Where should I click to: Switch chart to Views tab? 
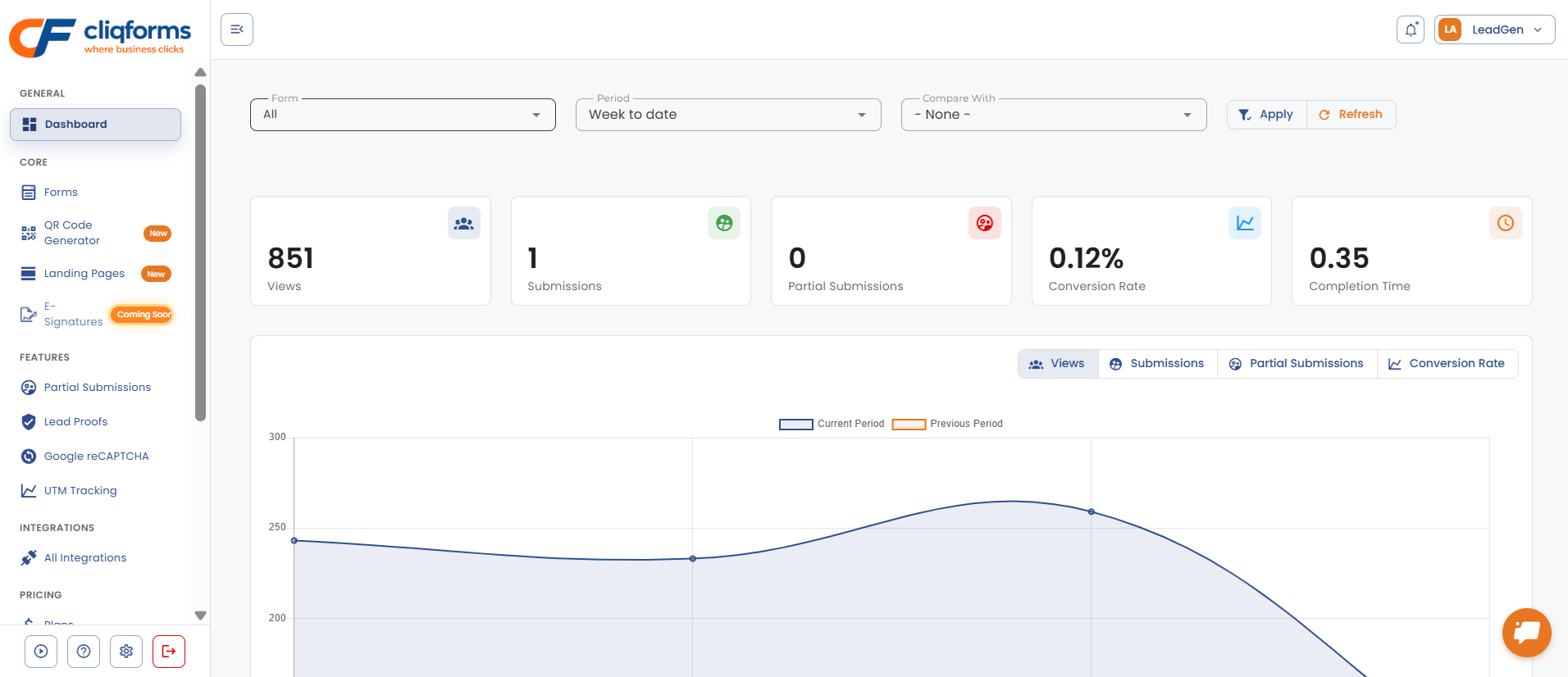[x=1058, y=364]
